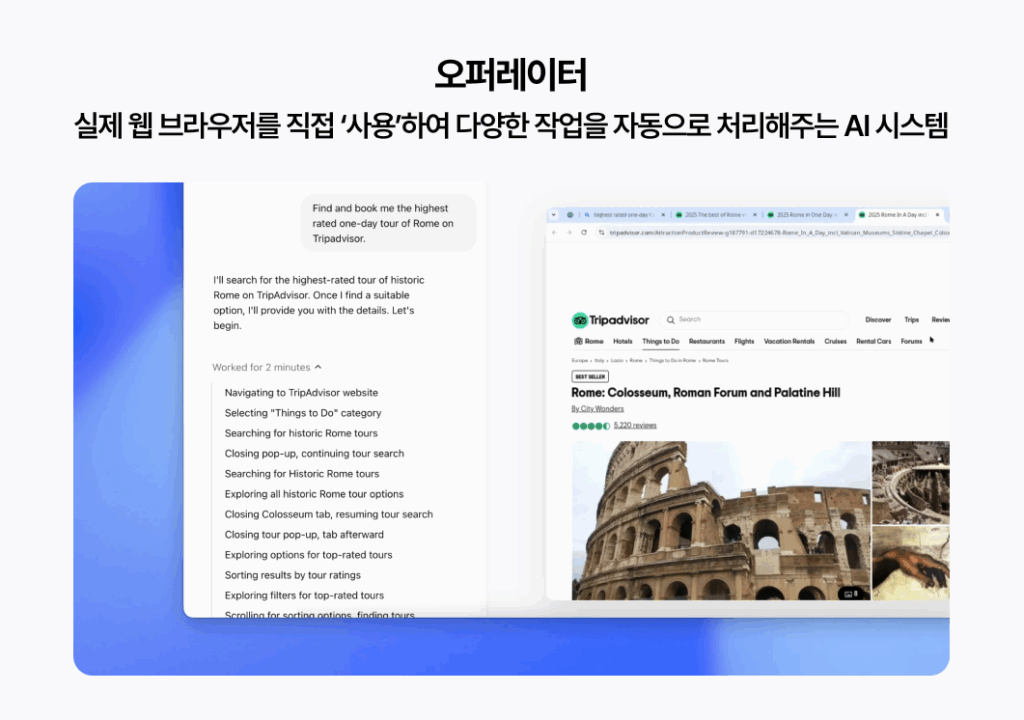This screenshot has width=1024, height=720.
Task: Click the BEST SELLER badge
Action: [590, 376]
